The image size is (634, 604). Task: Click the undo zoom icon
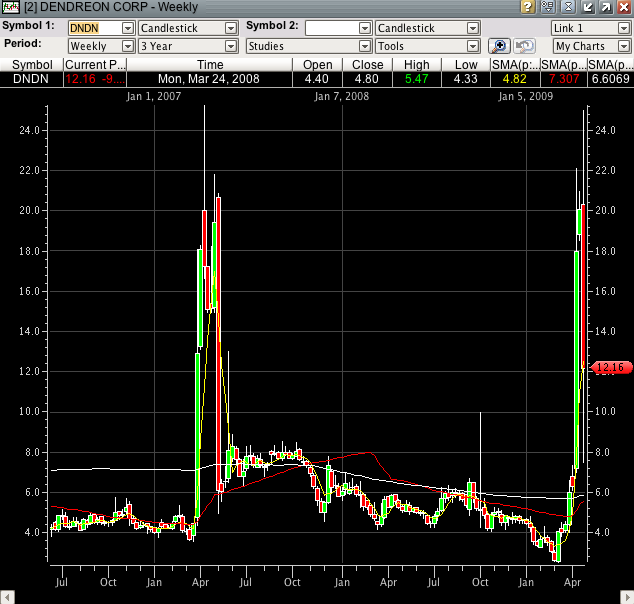point(524,46)
